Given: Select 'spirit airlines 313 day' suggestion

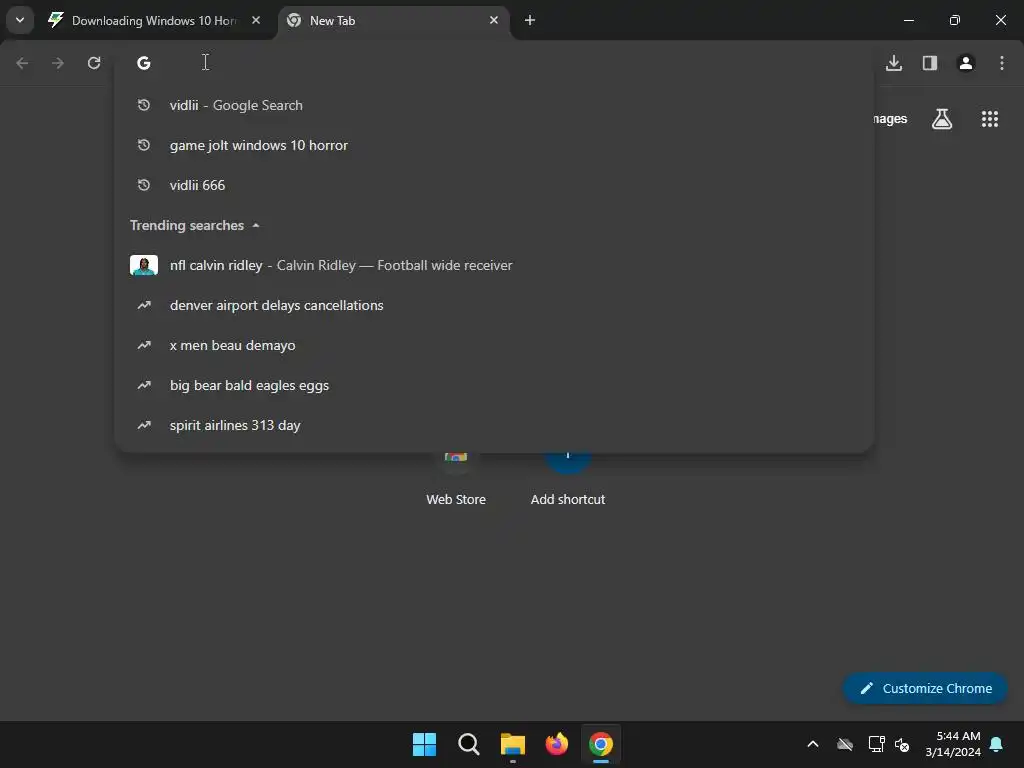Looking at the screenshot, I should [x=494, y=425].
